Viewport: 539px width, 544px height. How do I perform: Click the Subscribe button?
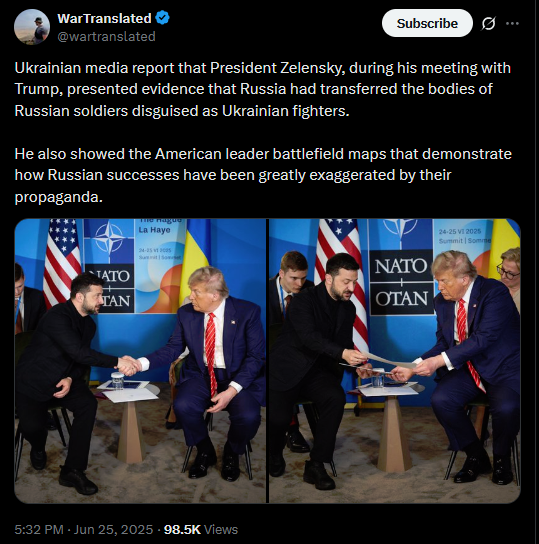click(427, 23)
